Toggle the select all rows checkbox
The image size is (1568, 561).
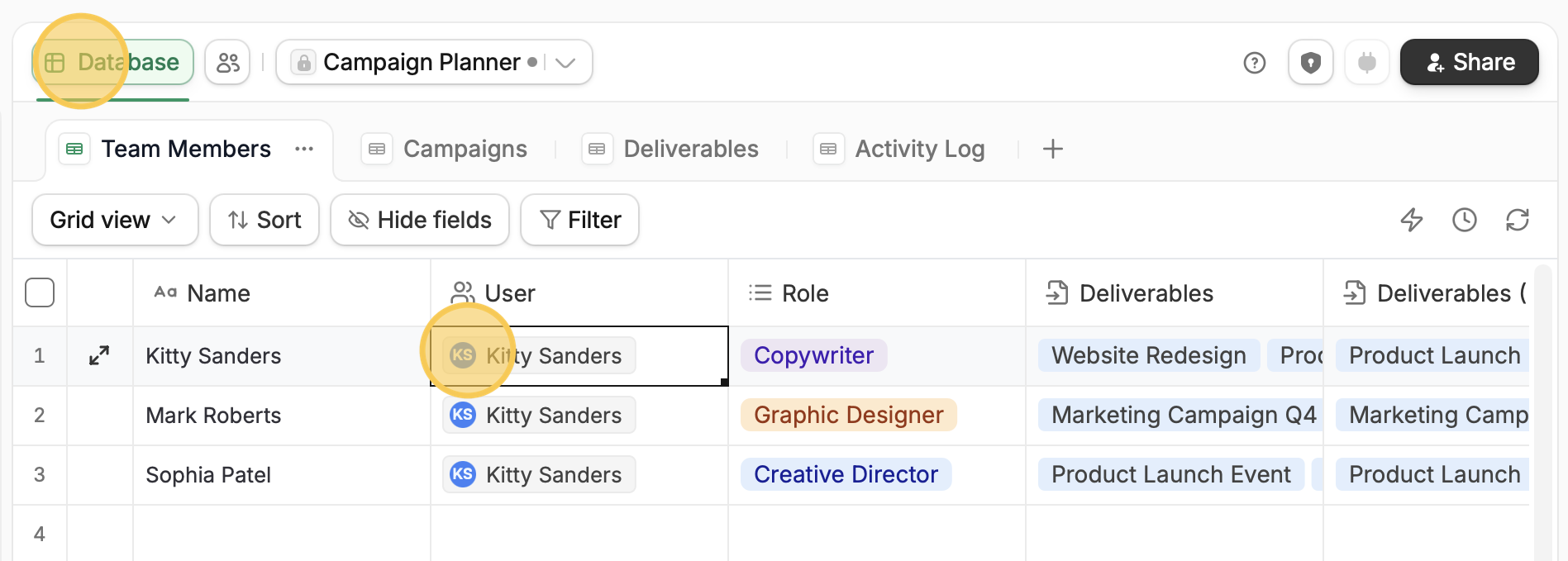[x=40, y=292]
